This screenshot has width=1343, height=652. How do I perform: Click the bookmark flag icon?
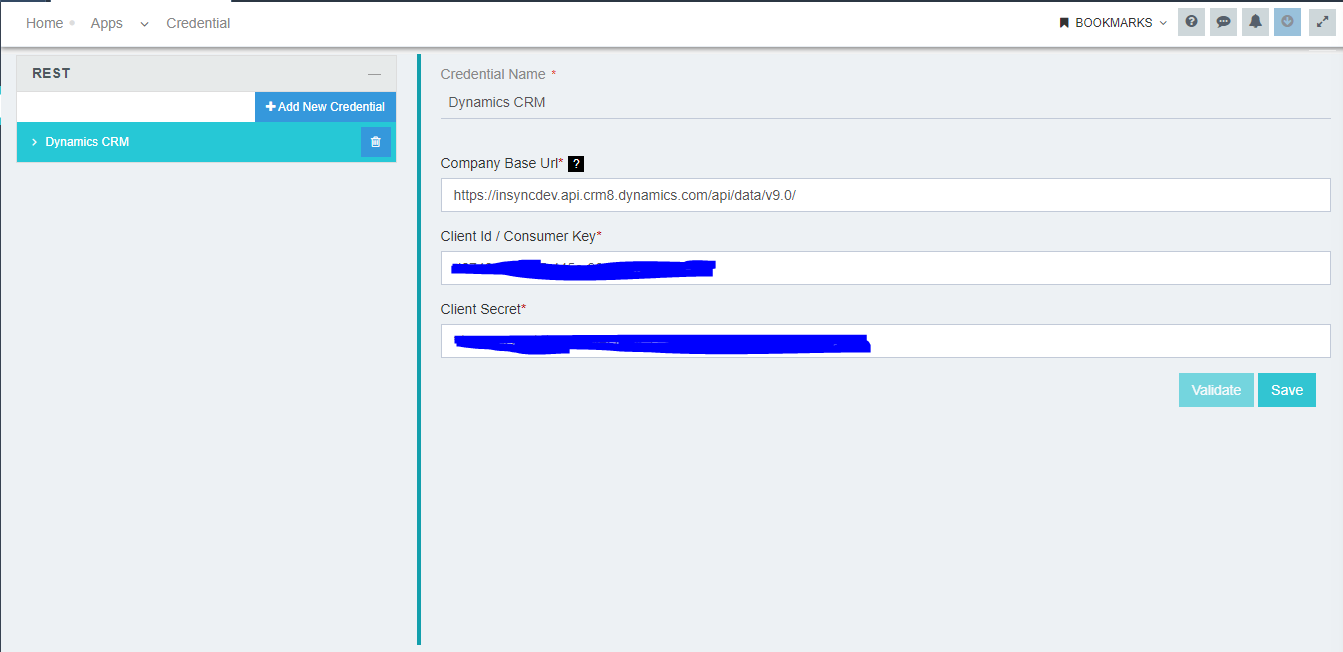click(1064, 23)
